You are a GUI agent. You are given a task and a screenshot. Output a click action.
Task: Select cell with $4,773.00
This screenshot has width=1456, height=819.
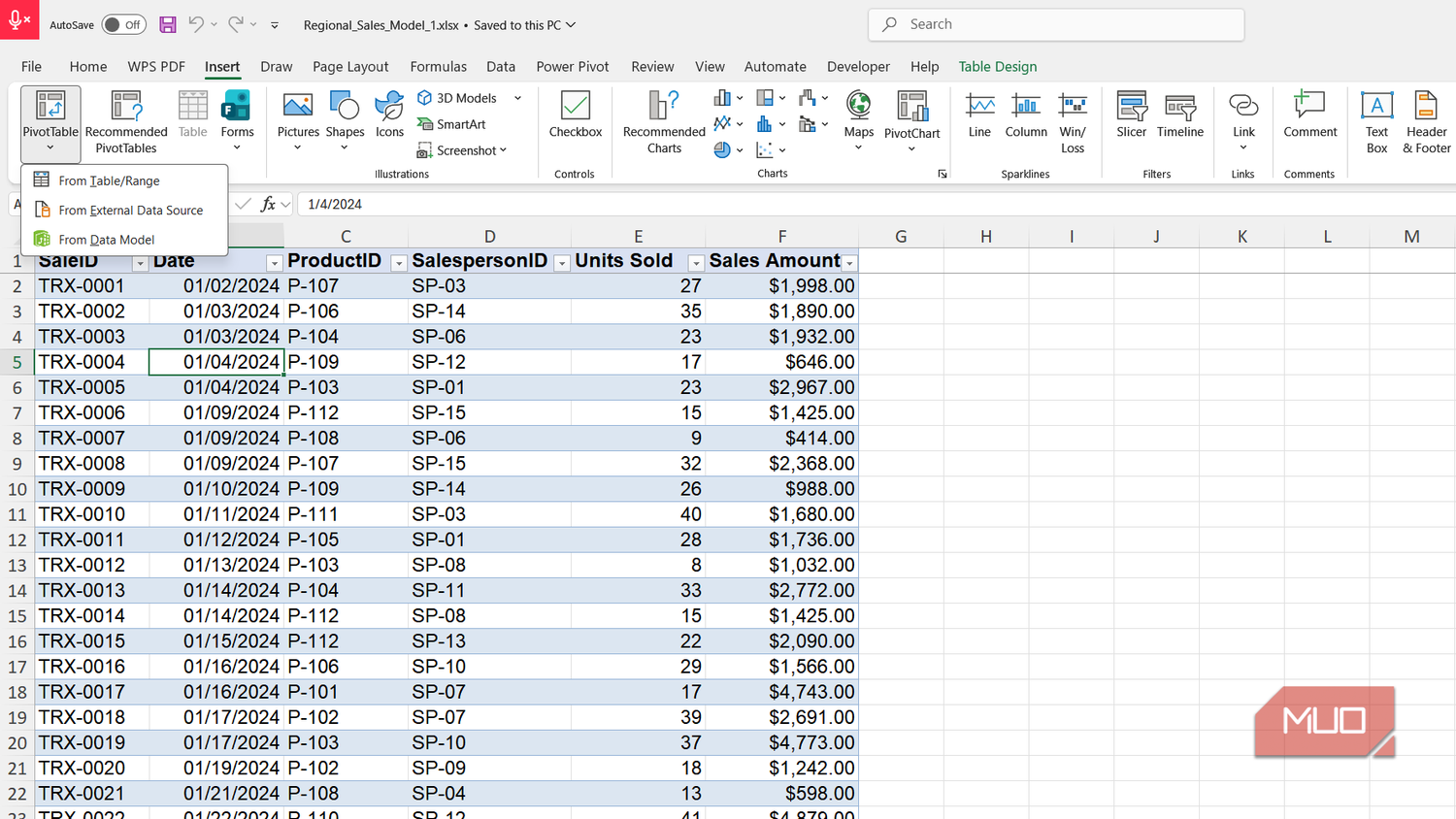[x=781, y=742]
